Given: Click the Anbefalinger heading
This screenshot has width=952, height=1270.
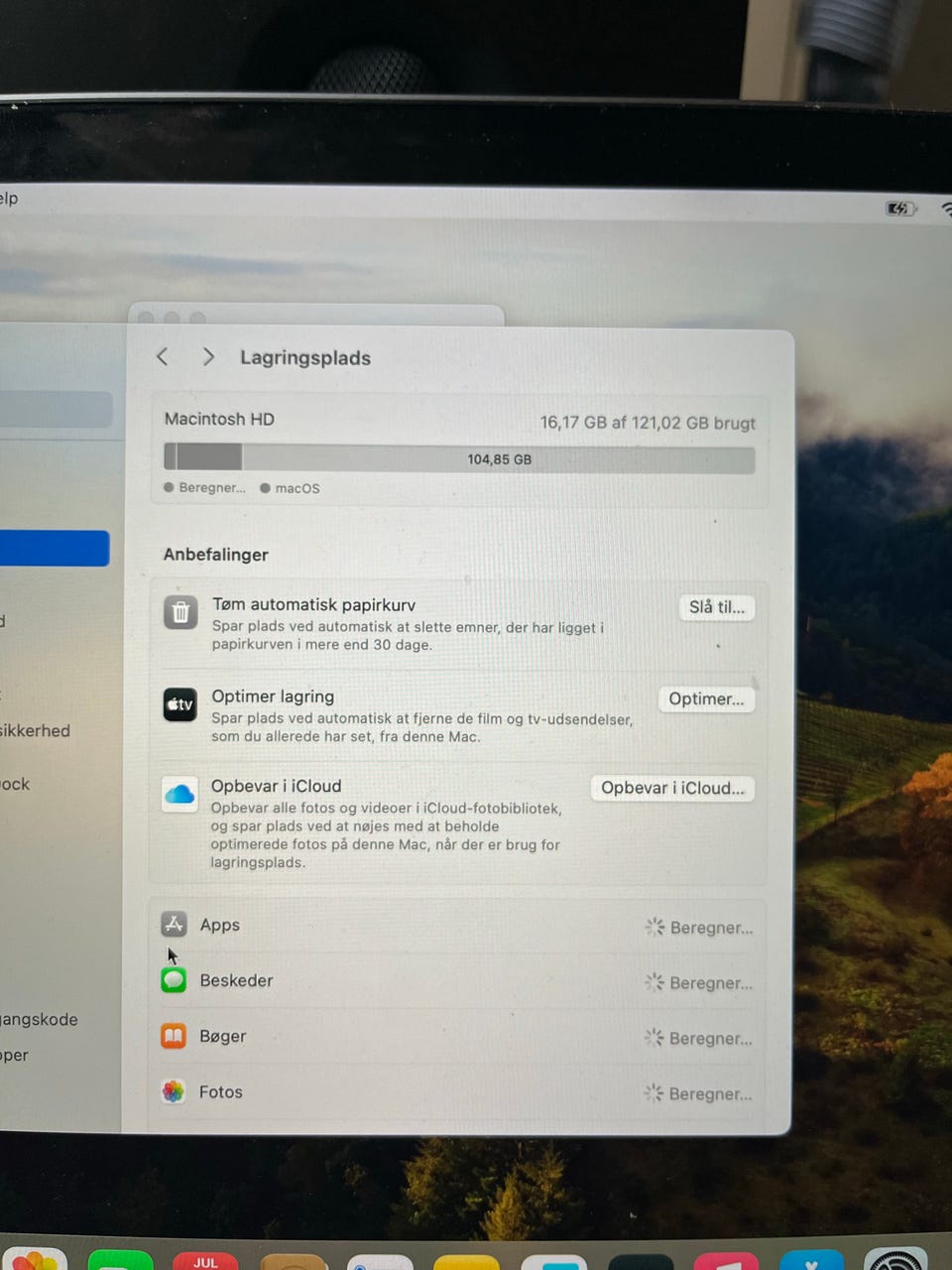Looking at the screenshot, I should [215, 555].
